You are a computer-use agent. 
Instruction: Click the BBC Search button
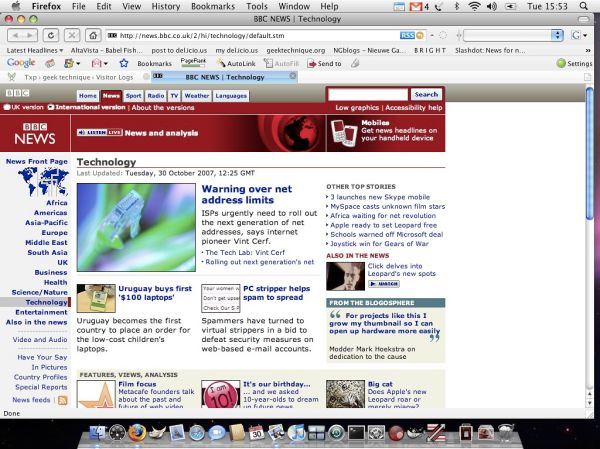426,94
